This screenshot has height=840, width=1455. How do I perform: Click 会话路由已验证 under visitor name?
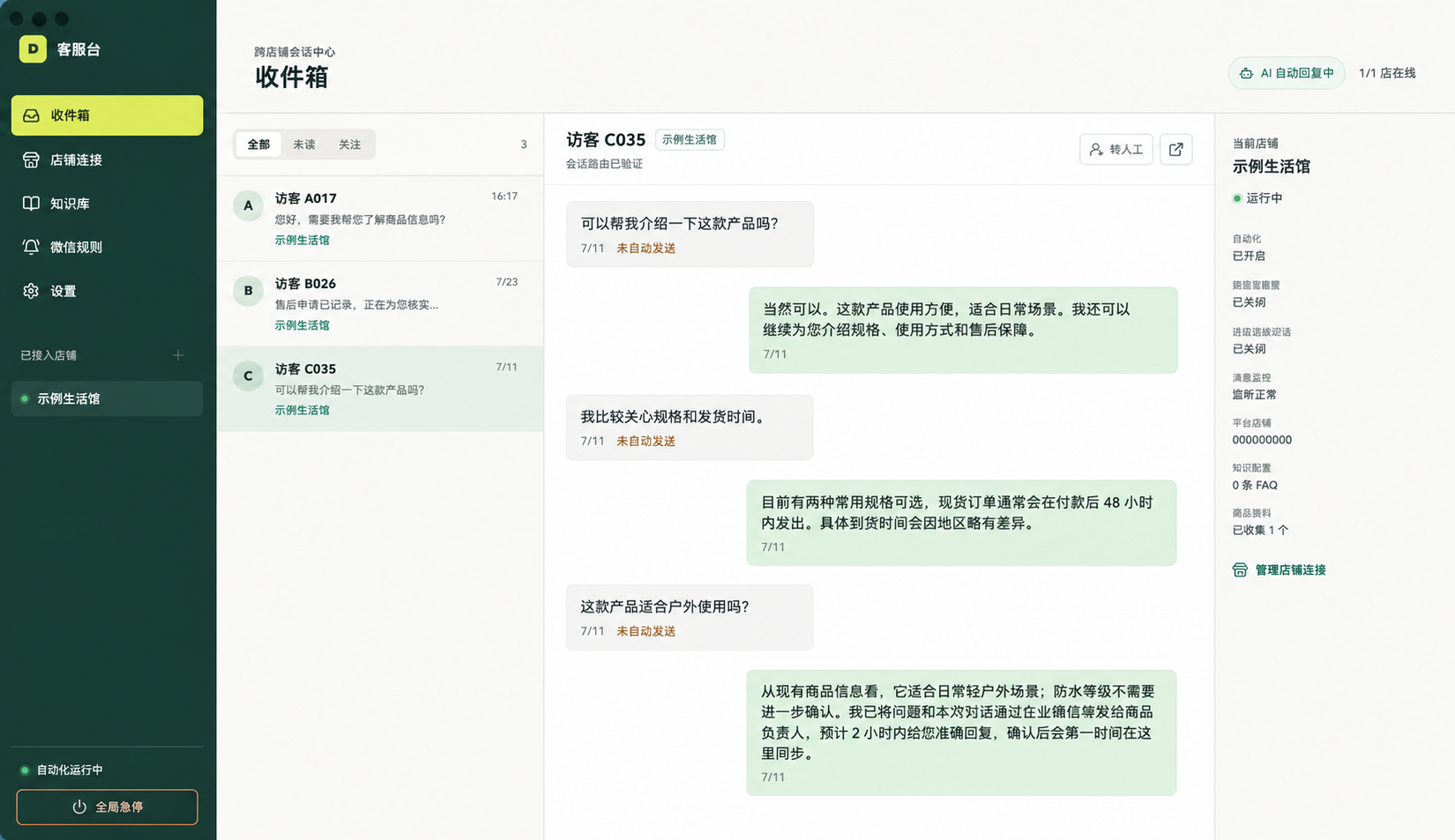tap(604, 164)
